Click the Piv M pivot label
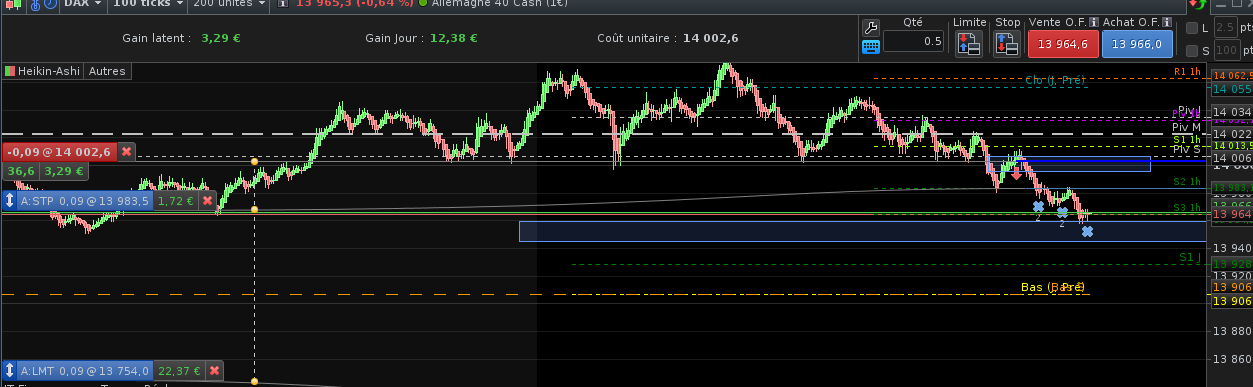Viewport: 1253px width, 387px height. pos(1186,127)
